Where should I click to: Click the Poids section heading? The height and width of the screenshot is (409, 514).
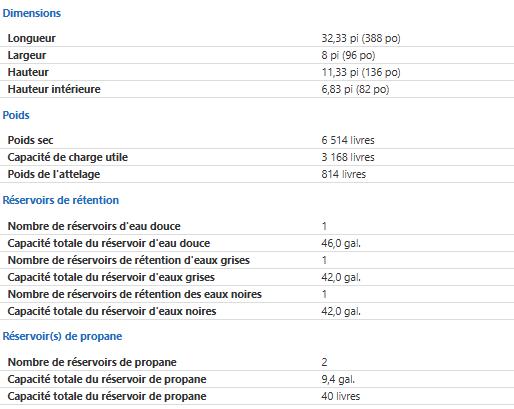click(16, 115)
